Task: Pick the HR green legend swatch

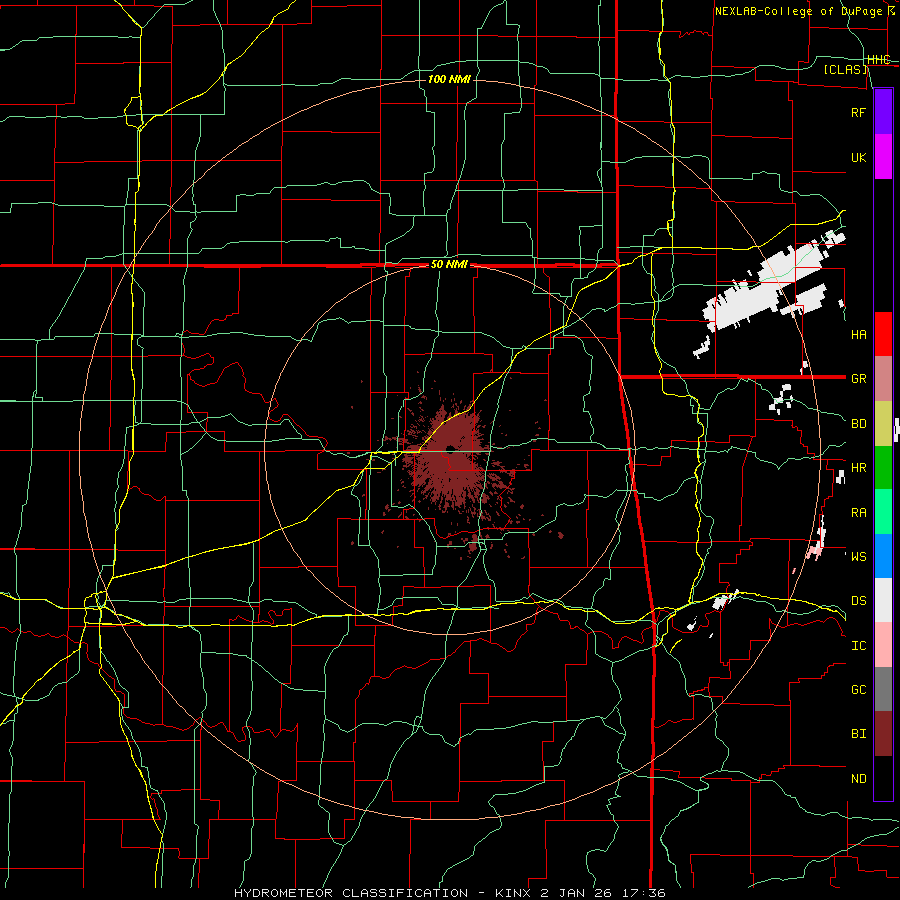Action: 883,467
